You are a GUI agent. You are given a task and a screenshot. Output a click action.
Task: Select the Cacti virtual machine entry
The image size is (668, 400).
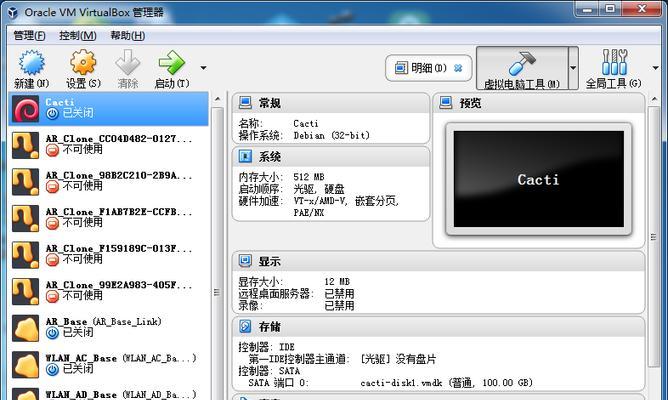[109, 108]
